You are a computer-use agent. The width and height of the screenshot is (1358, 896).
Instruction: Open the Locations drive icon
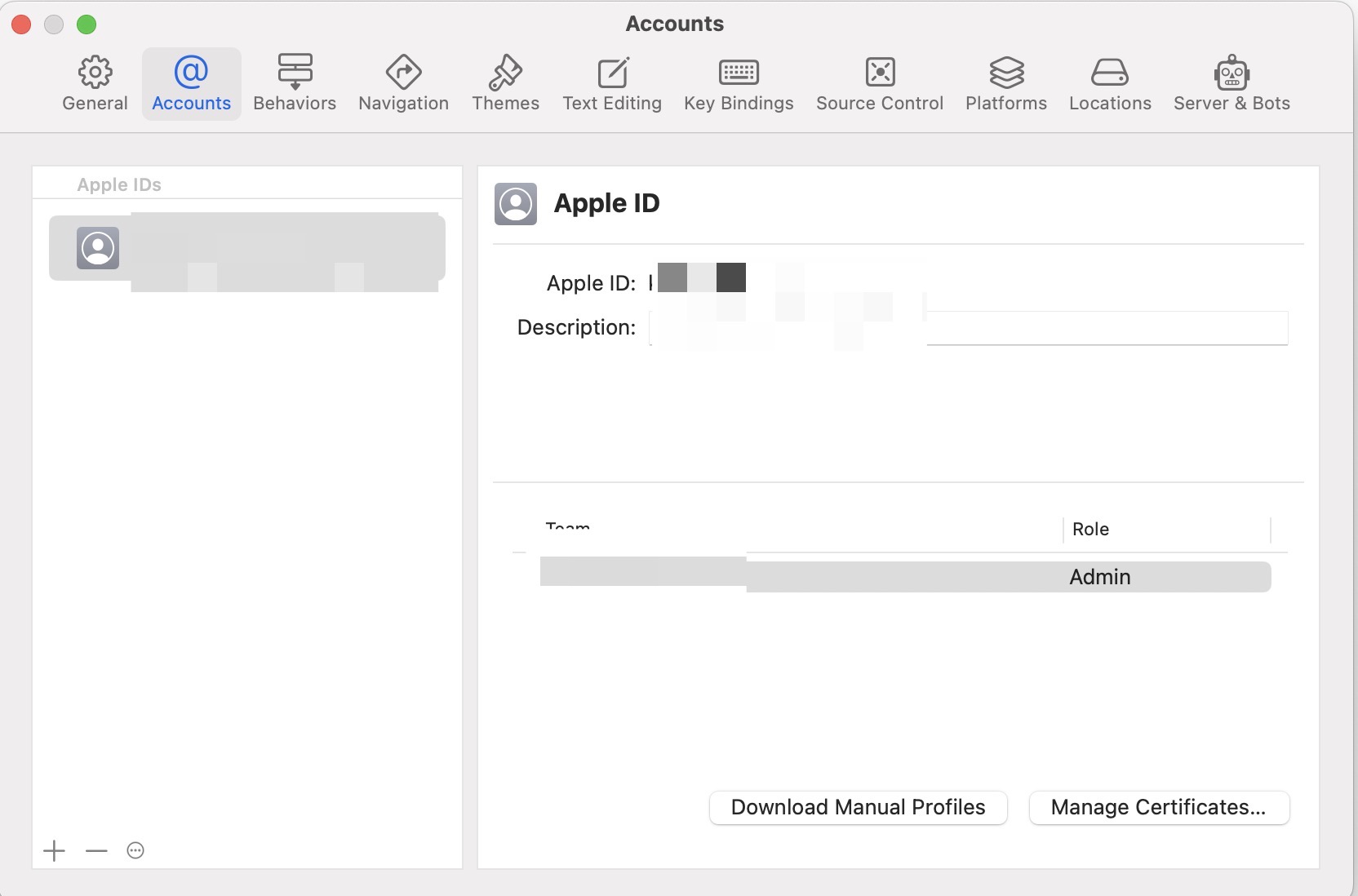pyautogui.click(x=1110, y=72)
